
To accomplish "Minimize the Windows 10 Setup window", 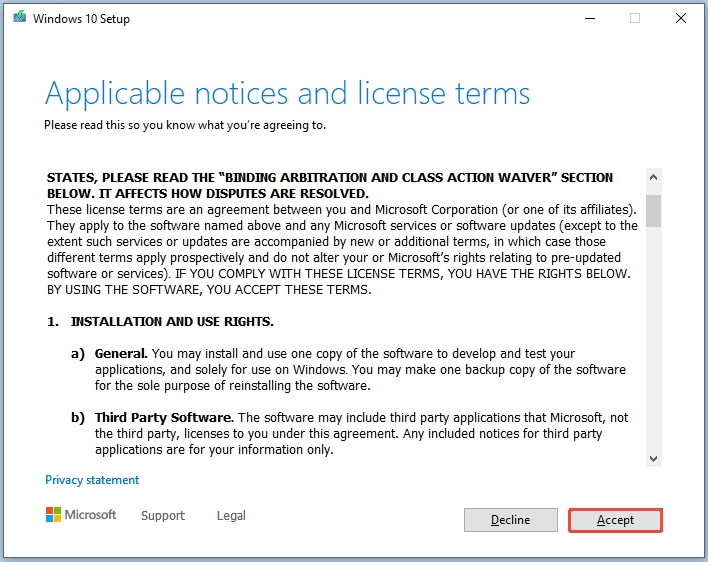I will [x=590, y=19].
